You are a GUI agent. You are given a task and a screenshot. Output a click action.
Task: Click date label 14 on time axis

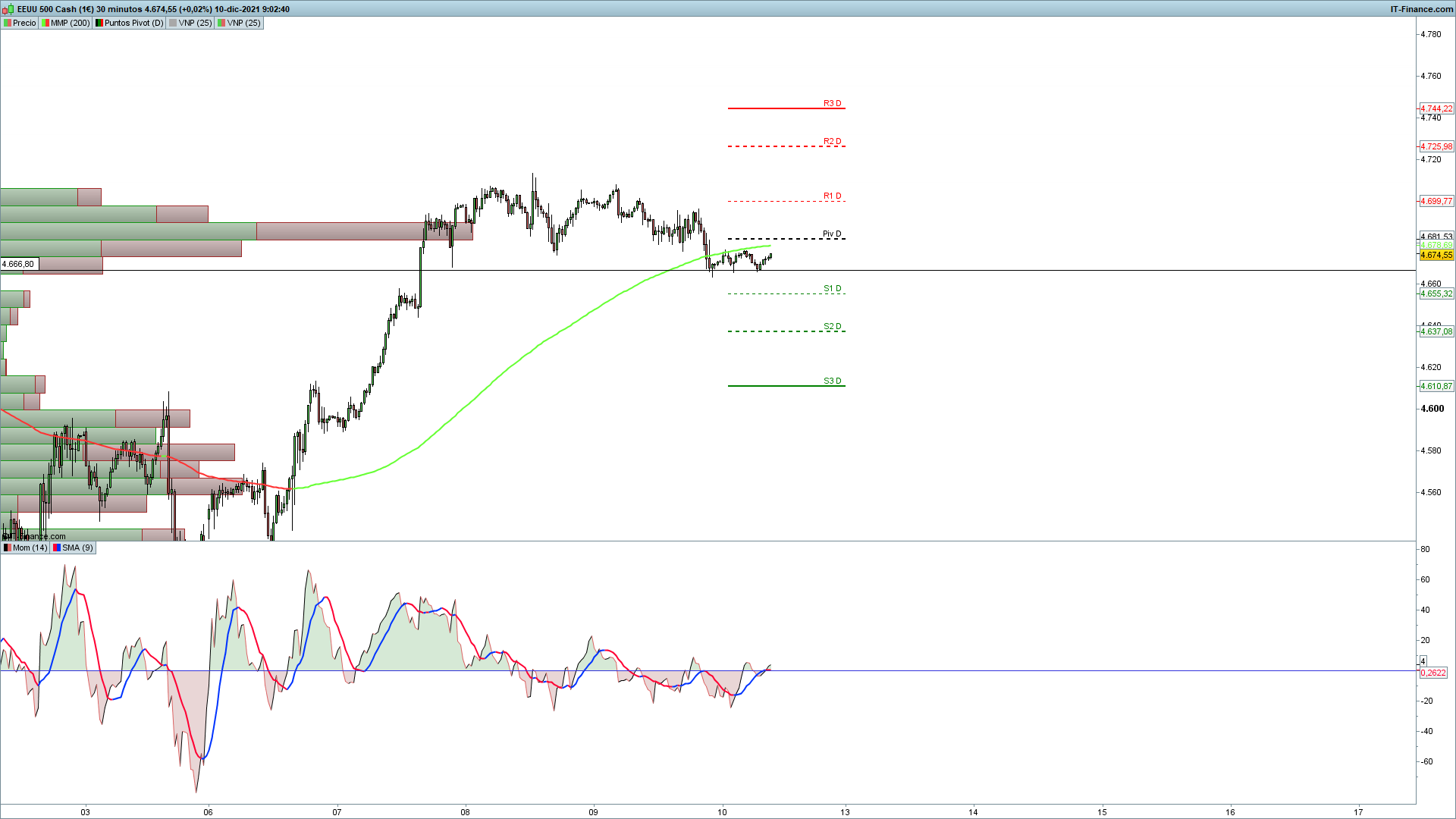pyautogui.click(x=974, y=812)
